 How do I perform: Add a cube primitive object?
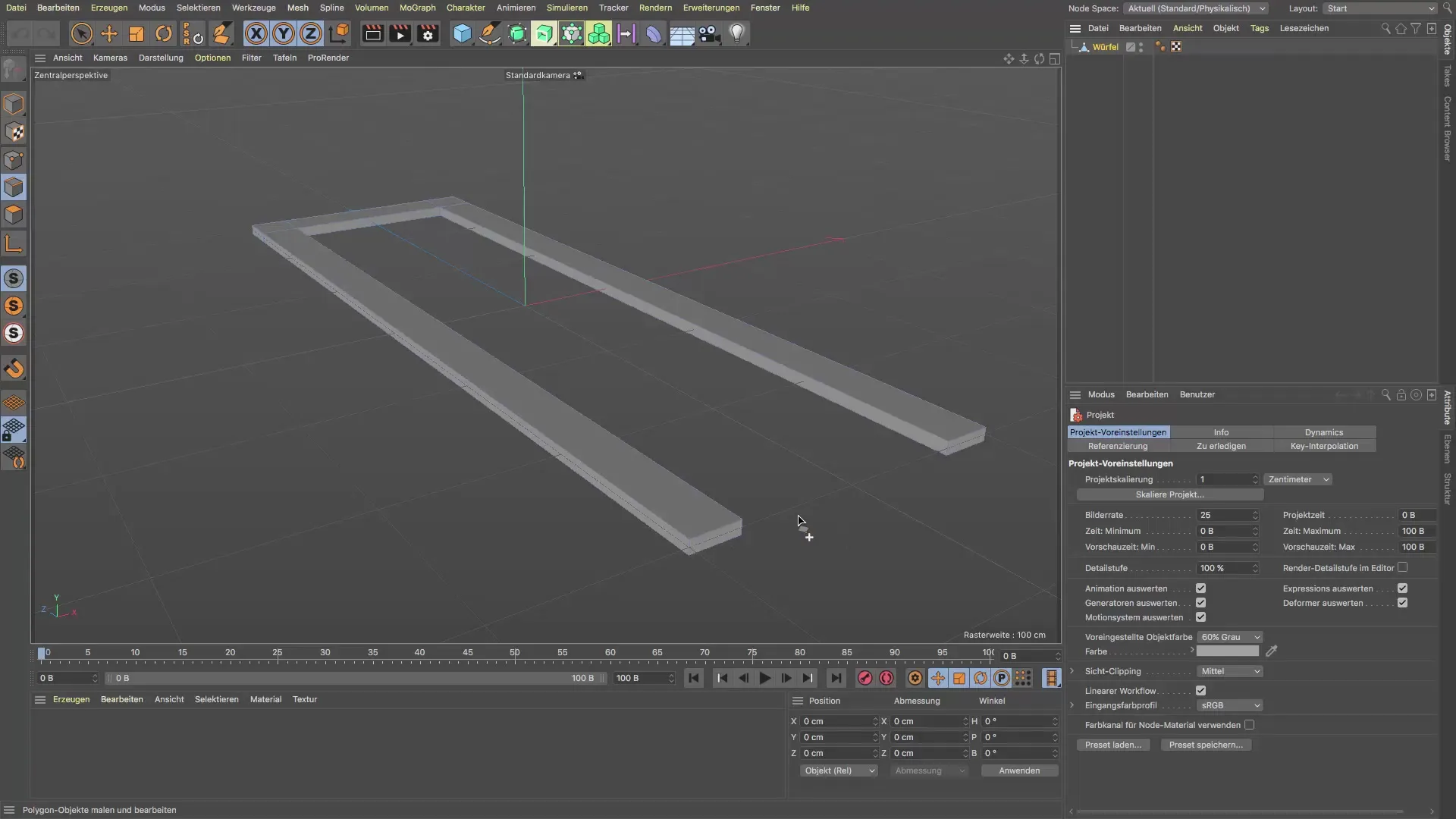coord(462,33)
